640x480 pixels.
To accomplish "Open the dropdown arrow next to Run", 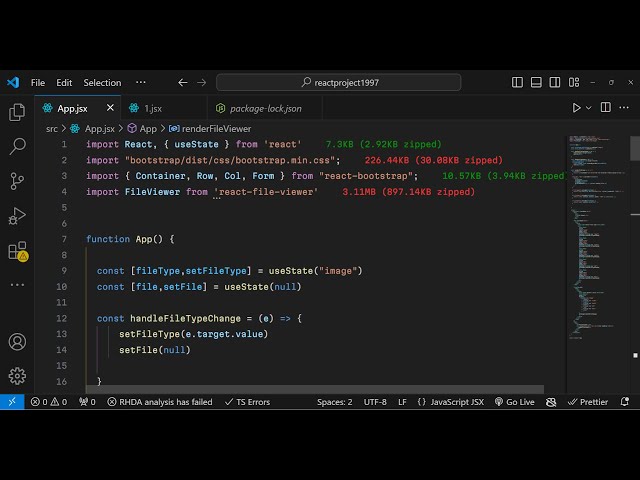I will coord(589,108).
